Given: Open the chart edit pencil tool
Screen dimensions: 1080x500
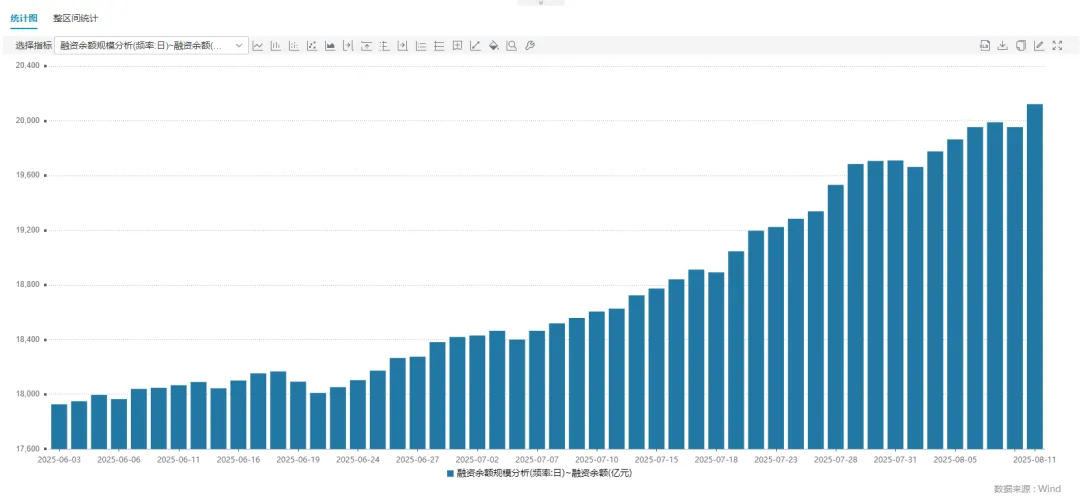Looking at the screenshot, I should [1039, 46].
